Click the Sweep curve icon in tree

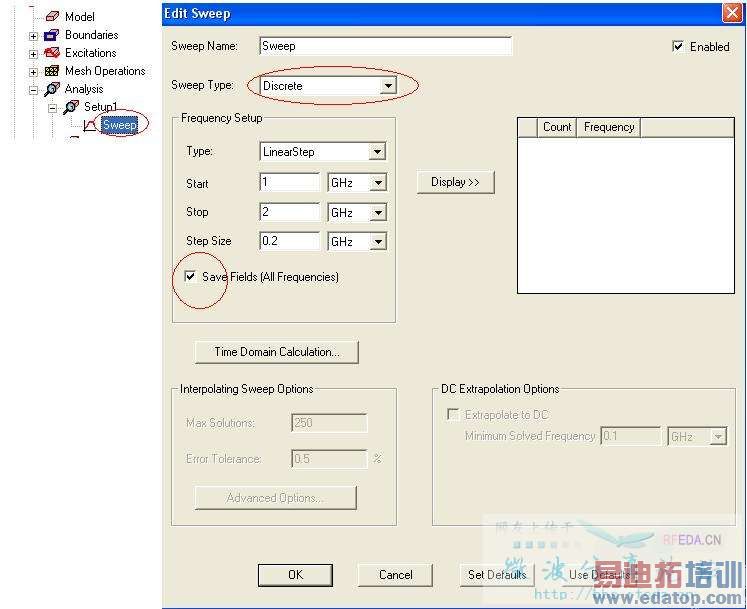[x=90, y=125]
